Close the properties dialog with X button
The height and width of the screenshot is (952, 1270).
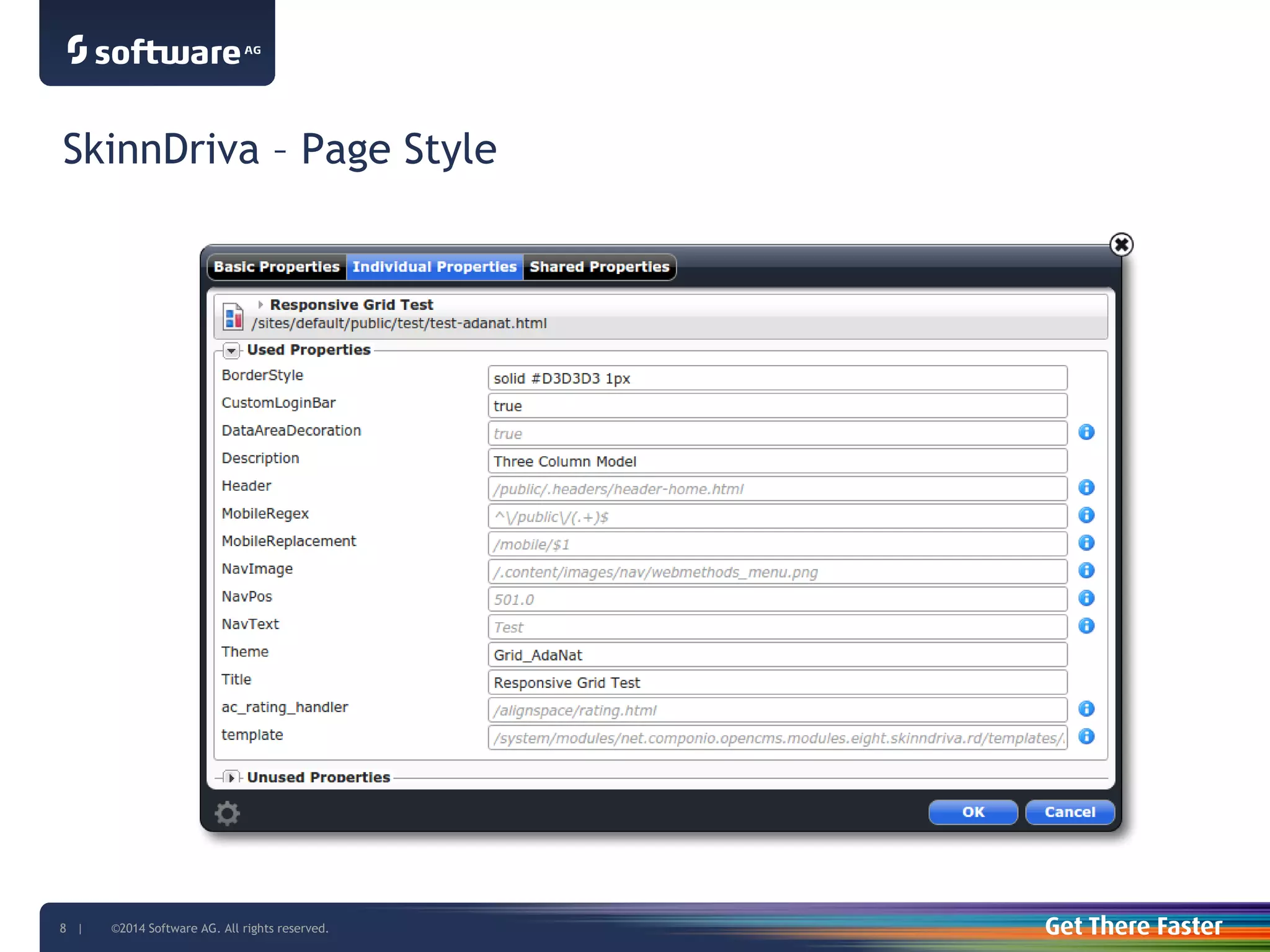tap(1121, 244)
